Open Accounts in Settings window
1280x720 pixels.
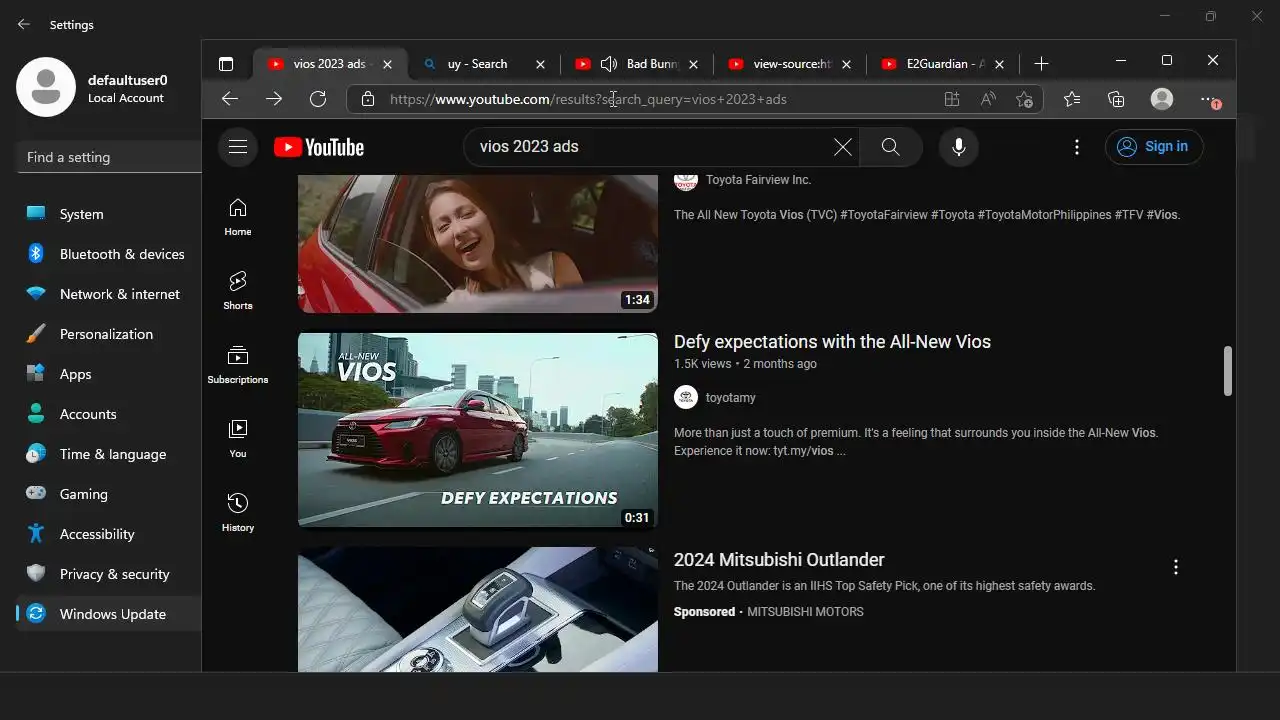tap(109, 414)
